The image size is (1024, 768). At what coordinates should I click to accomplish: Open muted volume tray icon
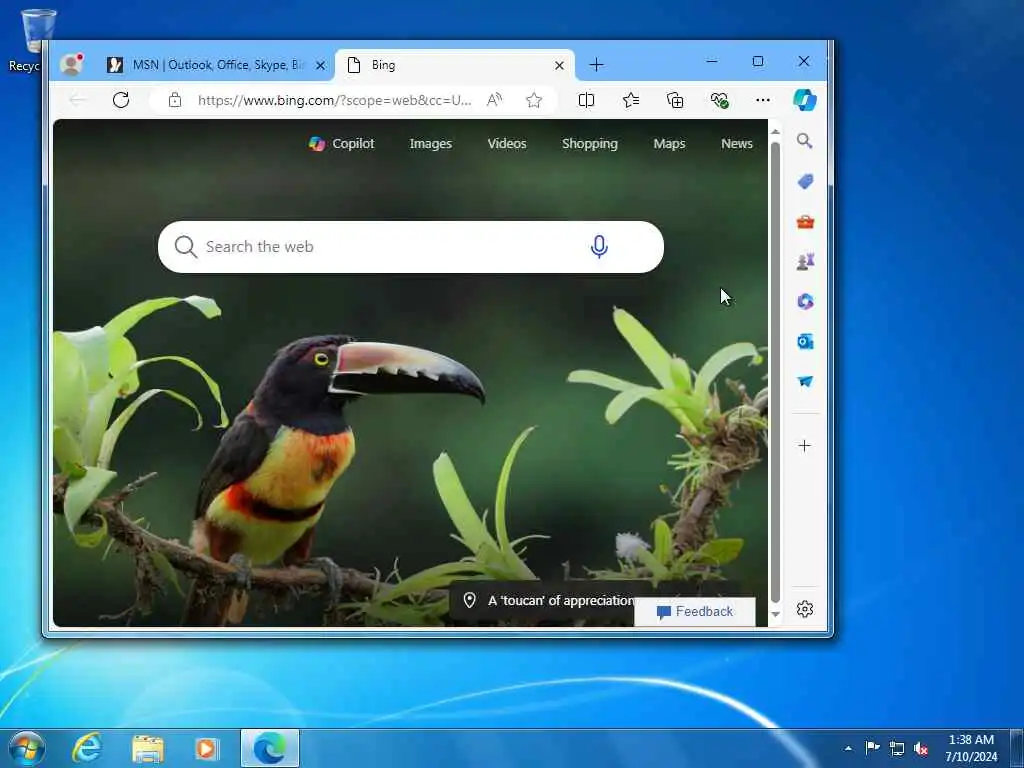921,748
